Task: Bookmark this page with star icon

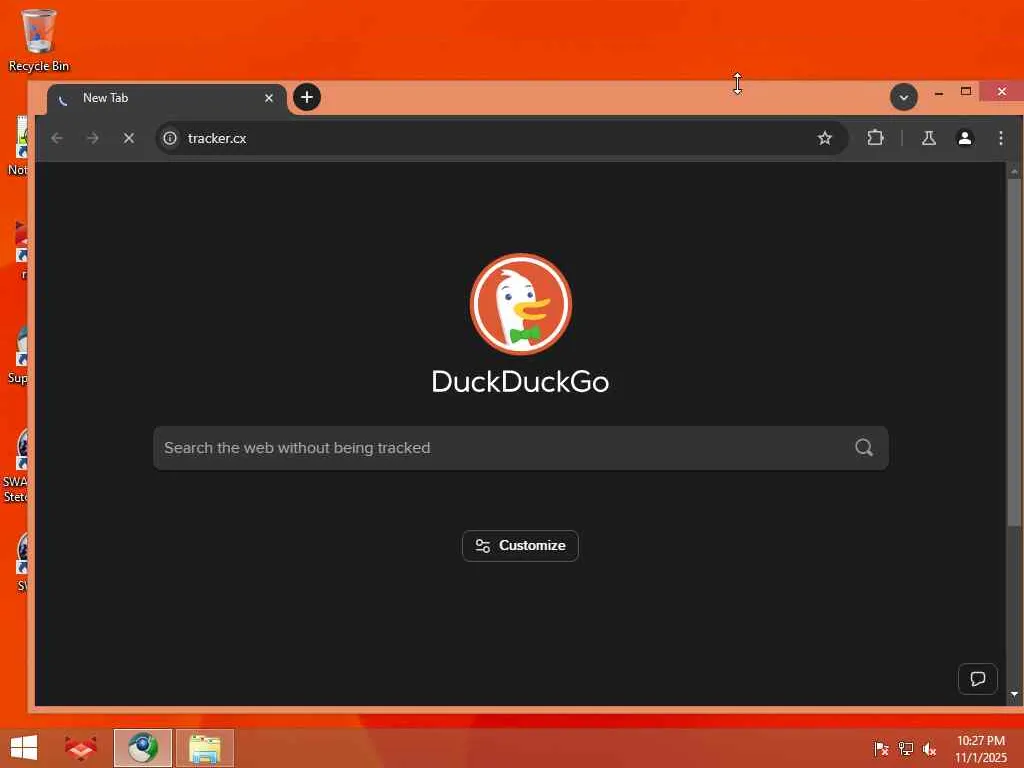Action: (x=824, y=138)
